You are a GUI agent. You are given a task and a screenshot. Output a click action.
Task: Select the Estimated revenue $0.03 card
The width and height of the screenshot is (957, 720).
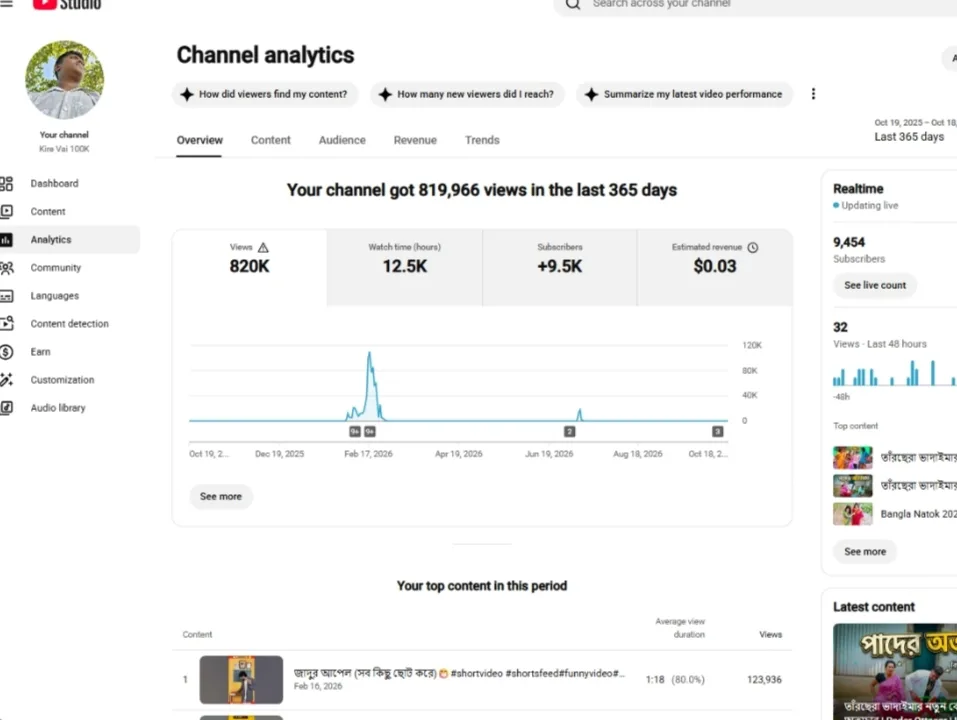tap(715, 267)
